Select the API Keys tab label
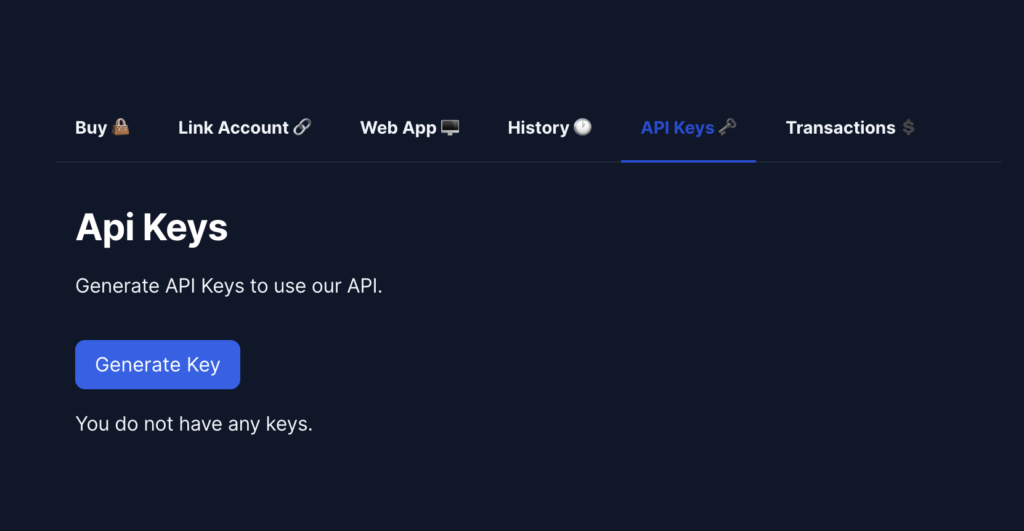This screenshot has width=1024, height=531. [677, 127]
